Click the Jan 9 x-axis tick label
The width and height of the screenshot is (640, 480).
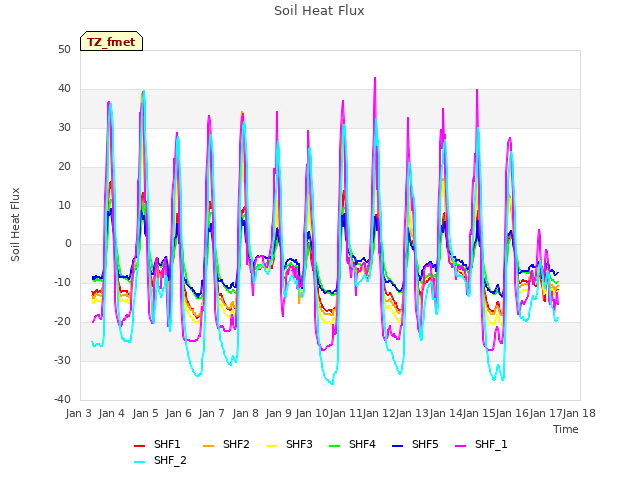pos(278,413)
